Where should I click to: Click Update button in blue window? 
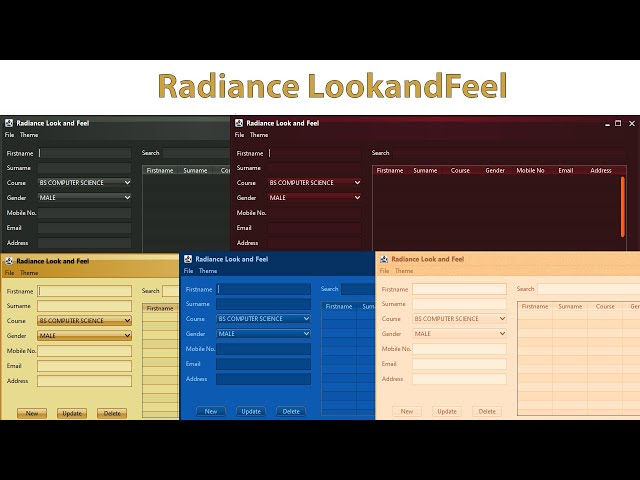pos(251,411)
